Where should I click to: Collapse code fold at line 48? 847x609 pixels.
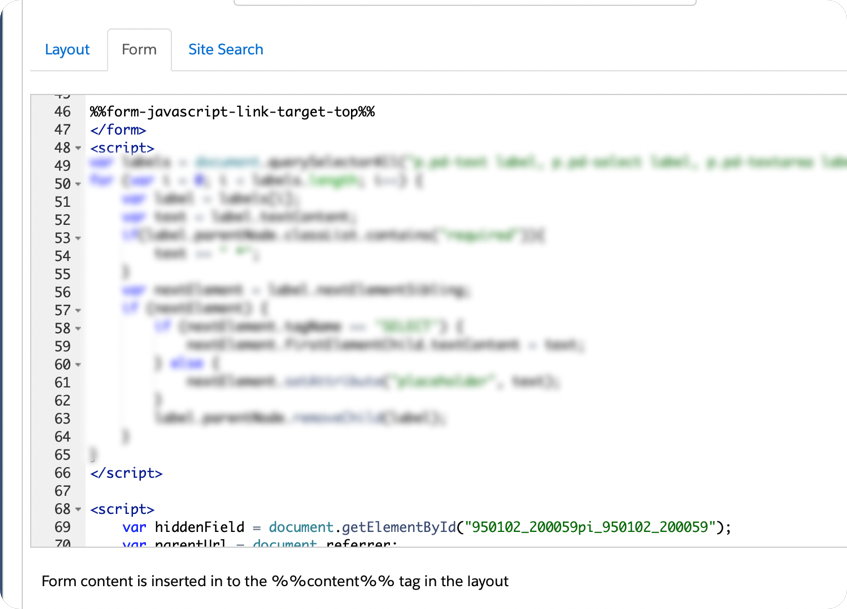pyautogui.click(x=78, y=148)
